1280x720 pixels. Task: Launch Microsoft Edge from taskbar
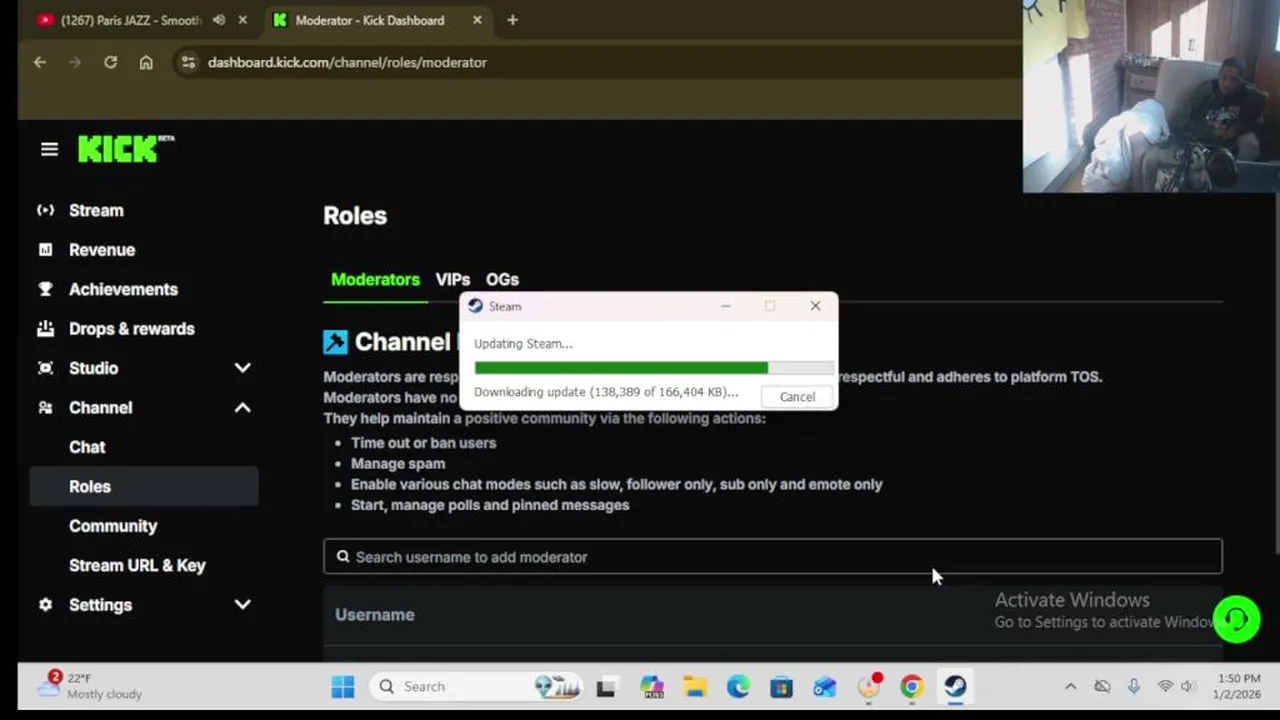738,687
